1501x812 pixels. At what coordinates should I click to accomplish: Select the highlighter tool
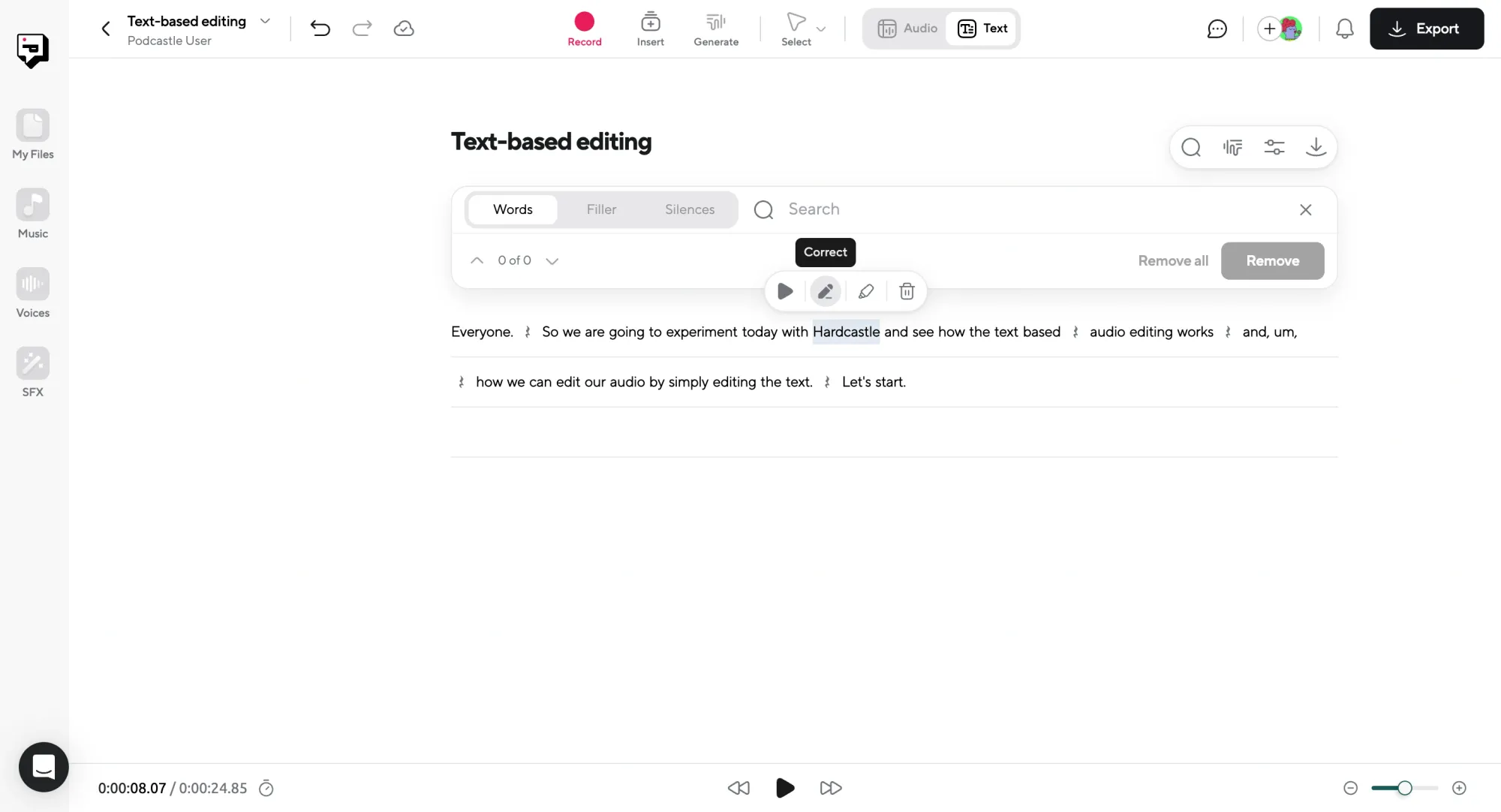(x=866, y=291)
